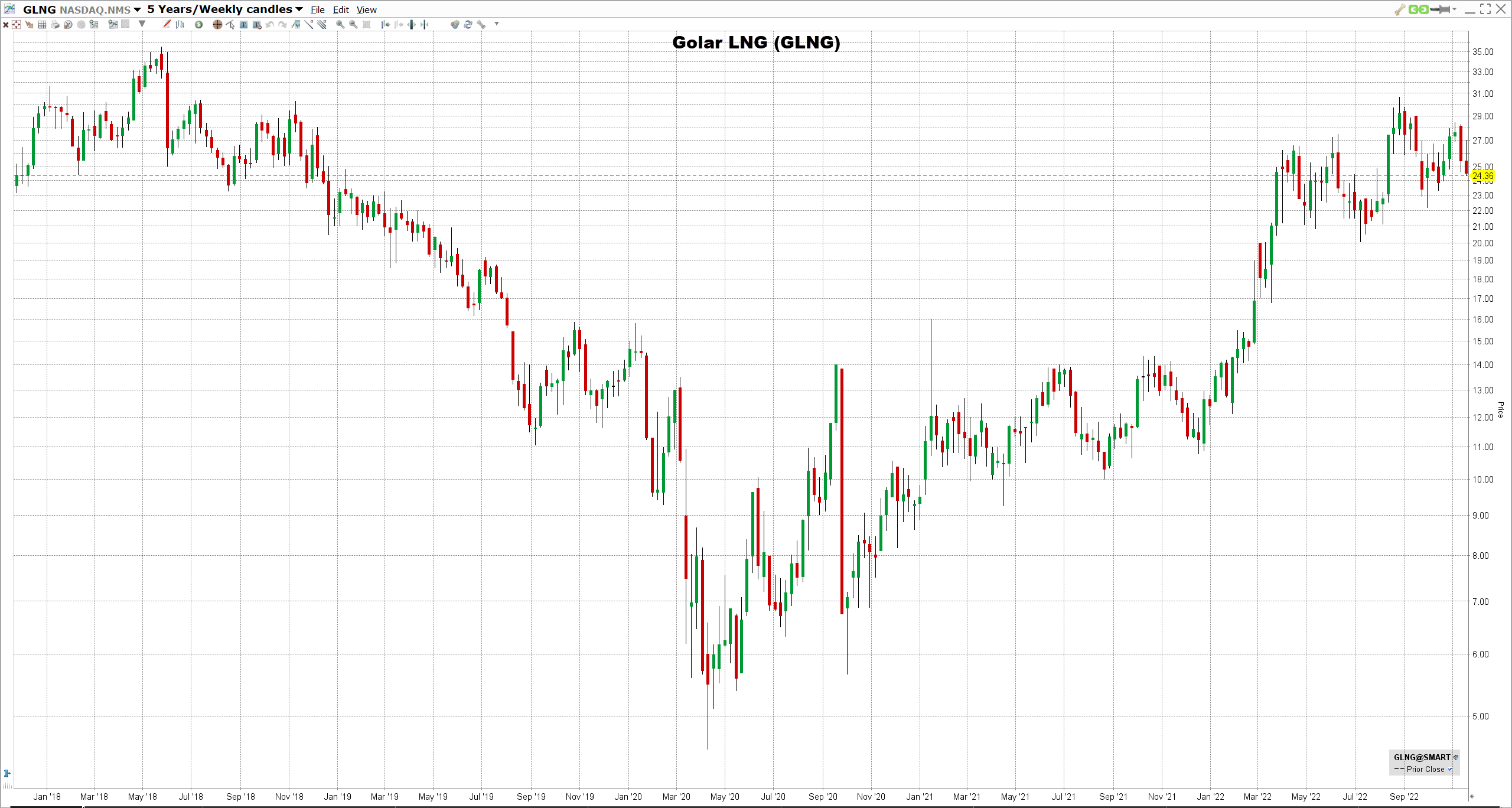1512x808 pixels.
Task: Select the red pencil drawing tool
Action: (167, 24)
